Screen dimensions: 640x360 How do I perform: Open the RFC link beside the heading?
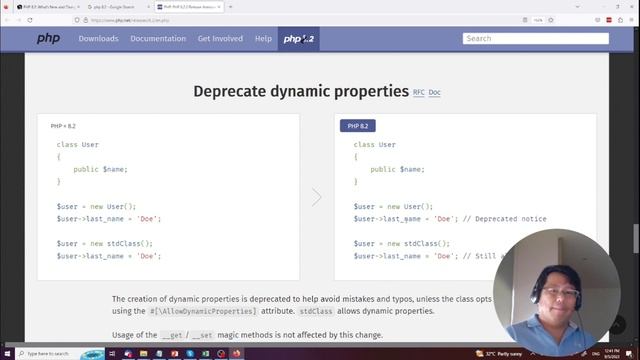pyautogui.click(x=418, y=92)
